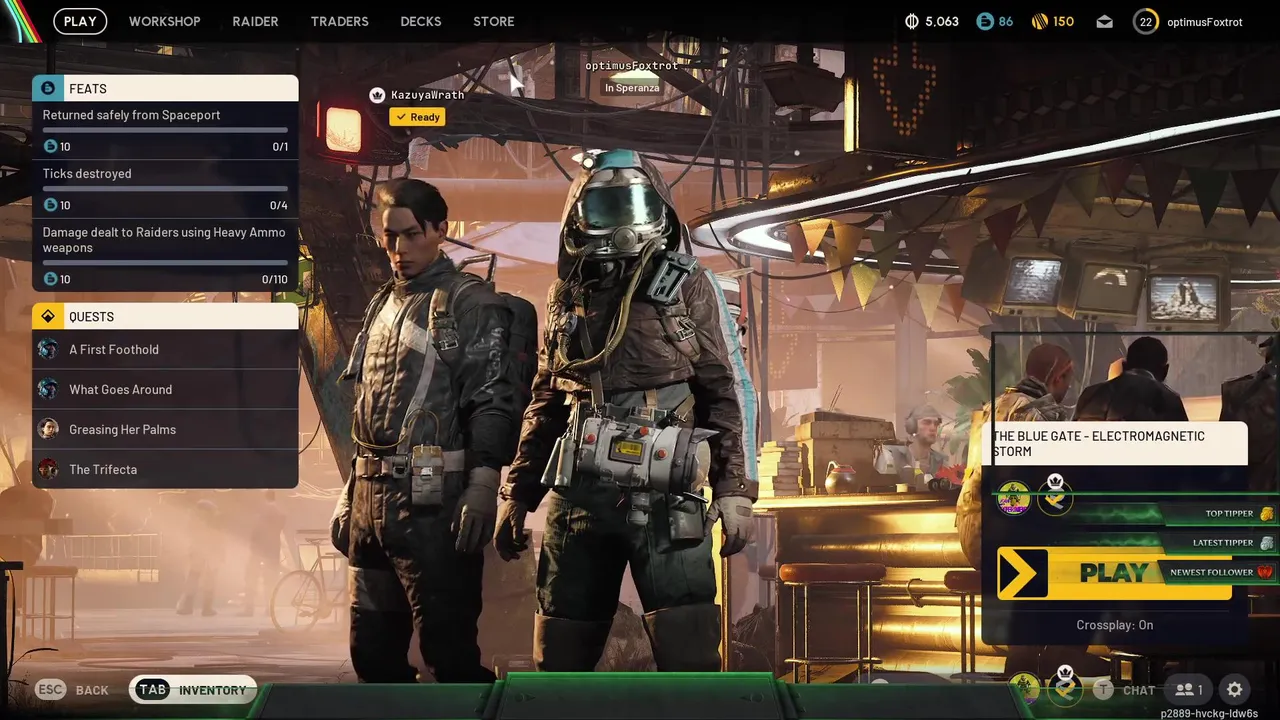Open settings gear icon
Image resolution: width=1280 pixels, height=720 pixels.
(x=1235, y=689)
